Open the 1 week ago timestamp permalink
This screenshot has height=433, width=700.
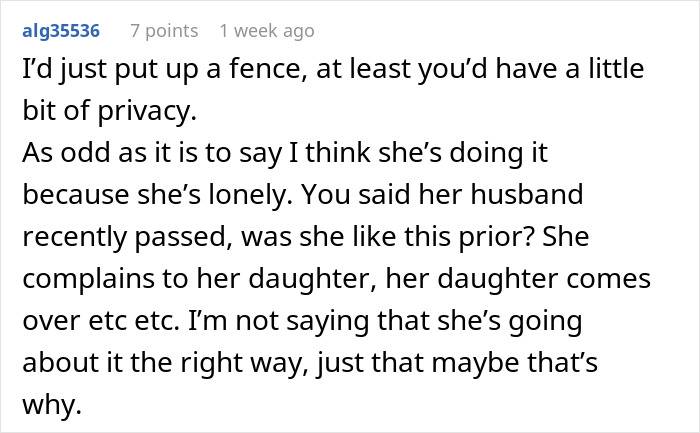(x=267, y=31)
